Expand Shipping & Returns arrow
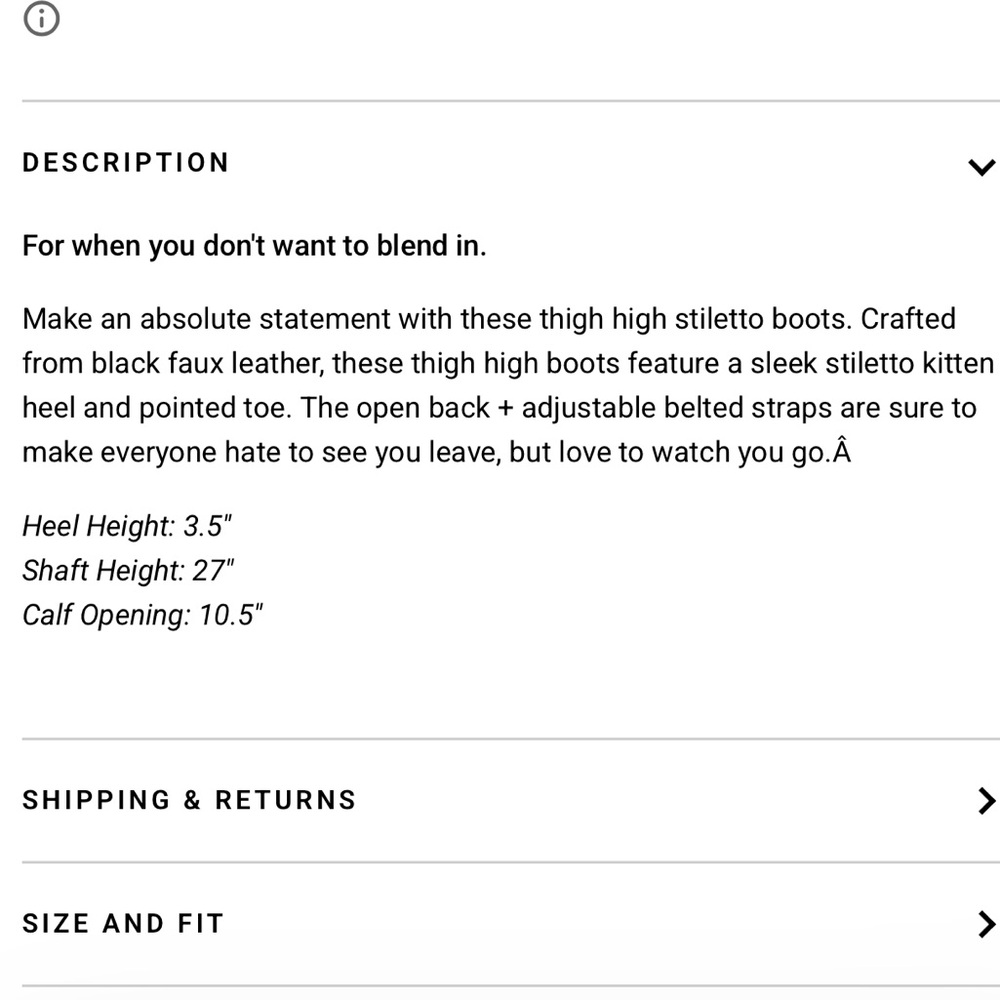Image resolution: width=1000 pixels, height=1000 pixels. pos(986,800)
